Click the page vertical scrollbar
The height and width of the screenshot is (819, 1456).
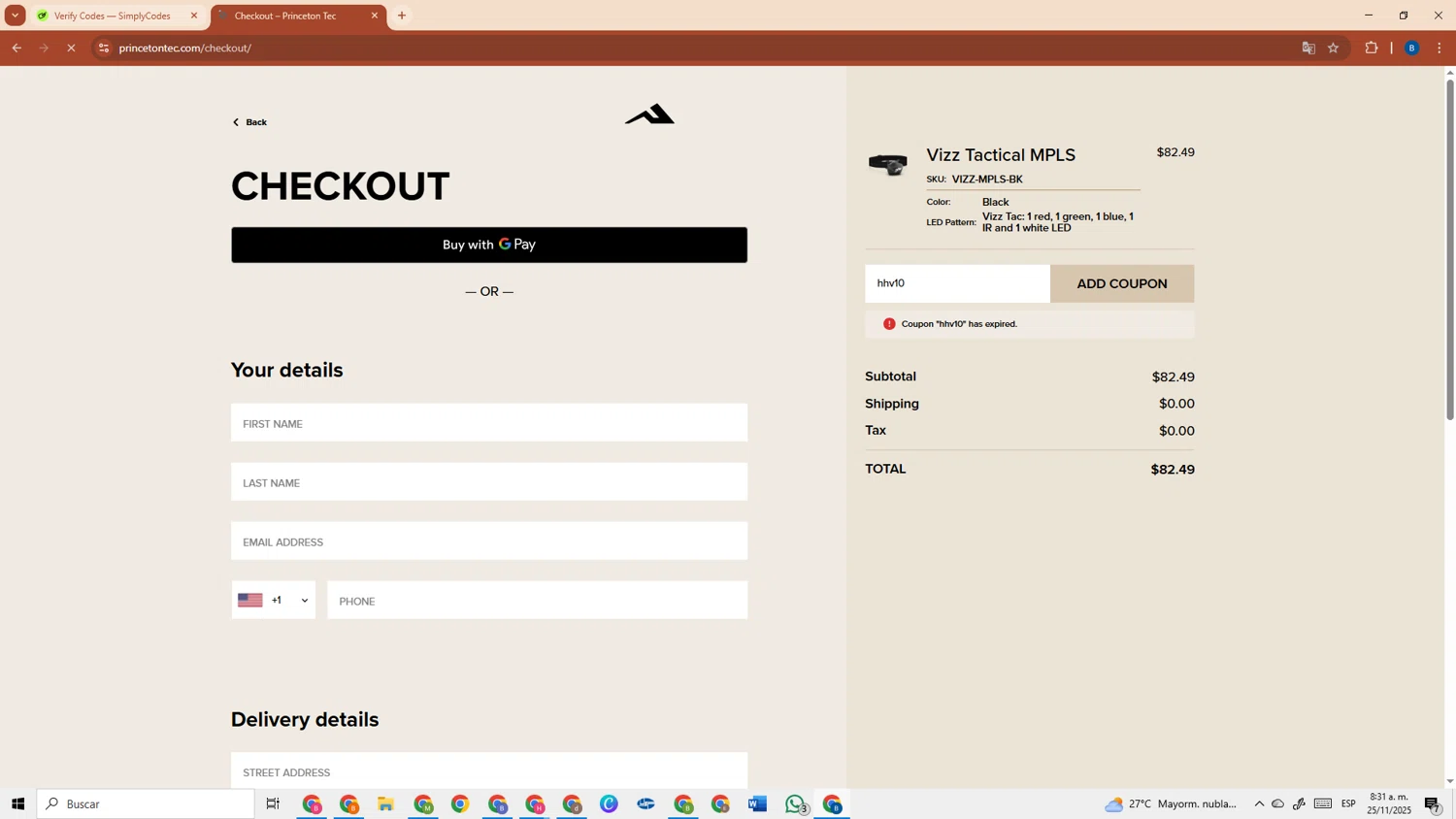[x=1450, y=250]
